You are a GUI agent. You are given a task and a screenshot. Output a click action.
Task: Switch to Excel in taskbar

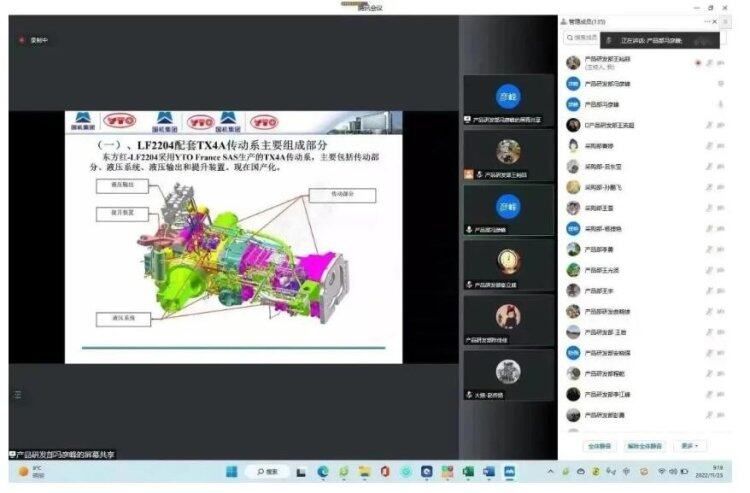468,472
